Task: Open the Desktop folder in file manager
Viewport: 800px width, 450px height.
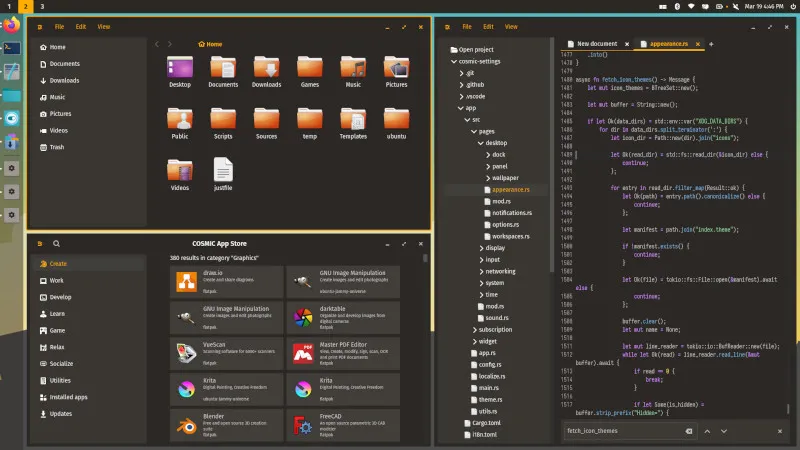Action: click(x=180, y=72)
